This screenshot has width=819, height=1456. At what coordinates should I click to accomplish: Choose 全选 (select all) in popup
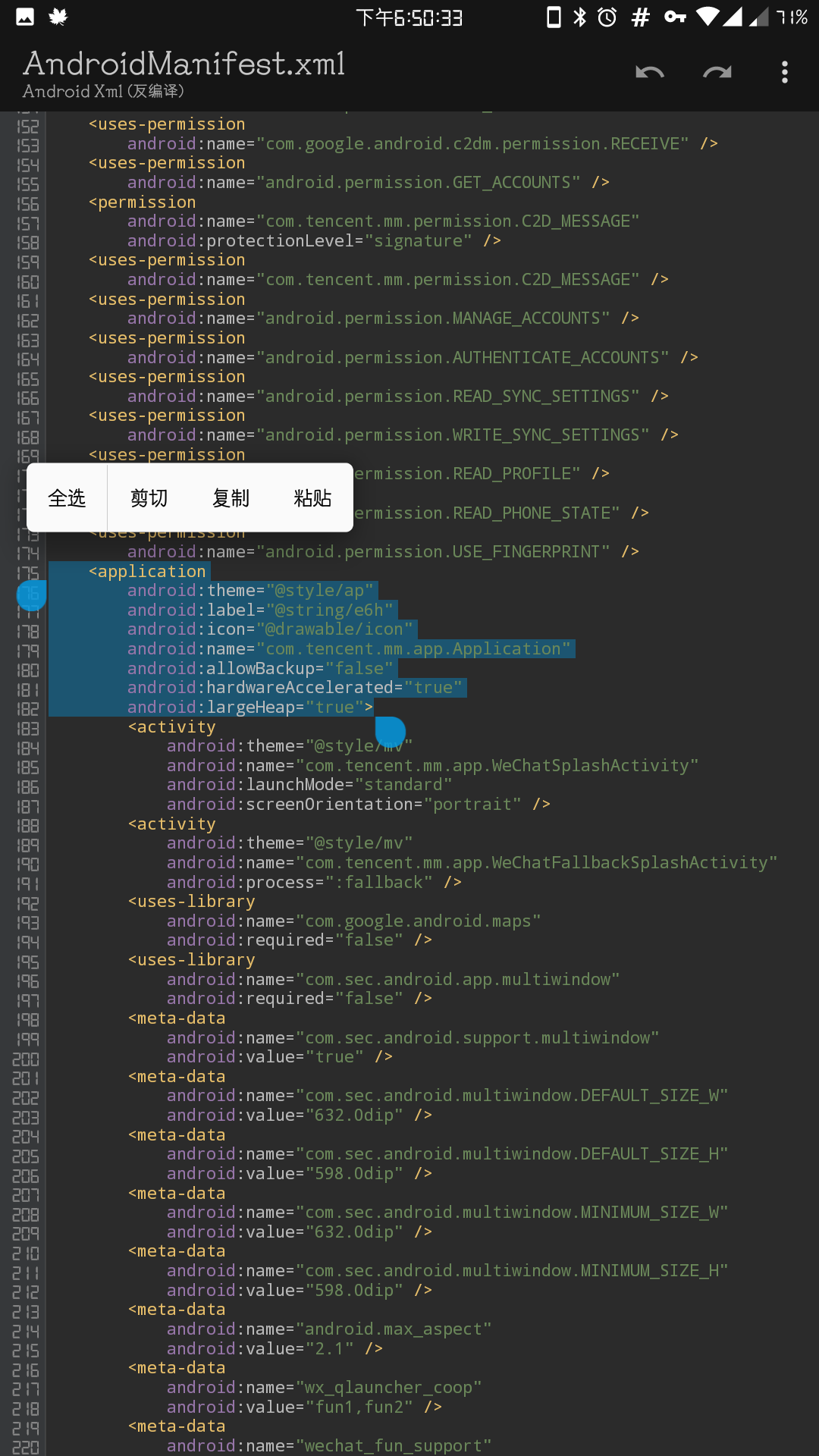(x=67, y=498)
